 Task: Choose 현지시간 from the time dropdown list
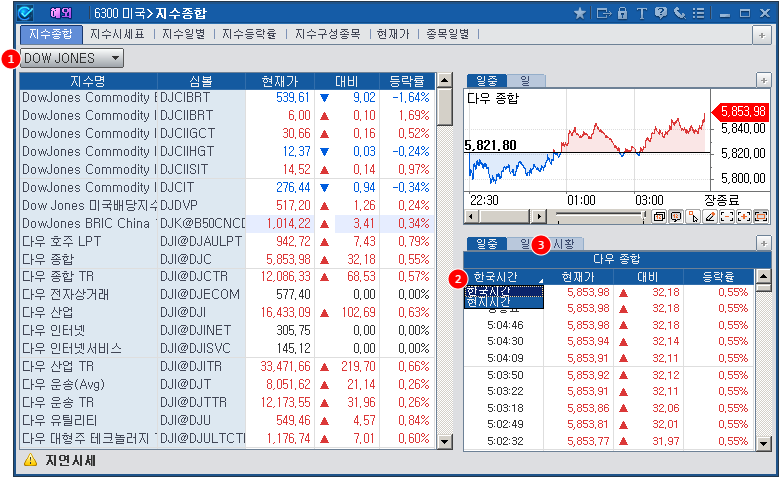click(504, 302)
